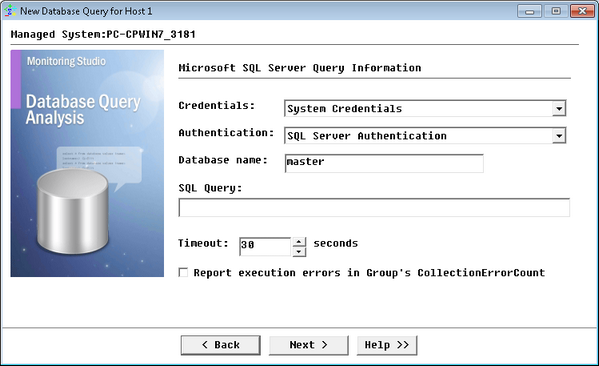Image resolution: width=599 pixels, height=366 pixels.
Task: Select the SQL Server Authentication combo box
Action: (425, 136)
